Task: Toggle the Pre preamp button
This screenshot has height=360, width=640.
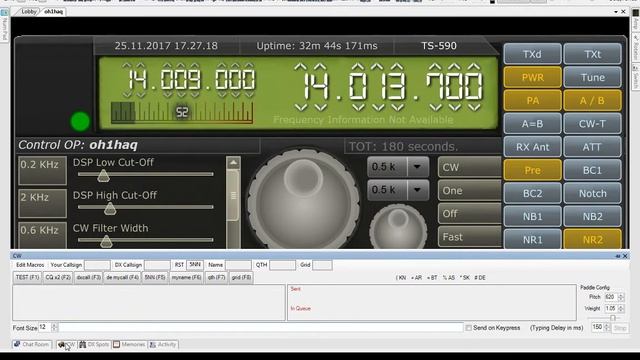Action: (x=532, y=170)
